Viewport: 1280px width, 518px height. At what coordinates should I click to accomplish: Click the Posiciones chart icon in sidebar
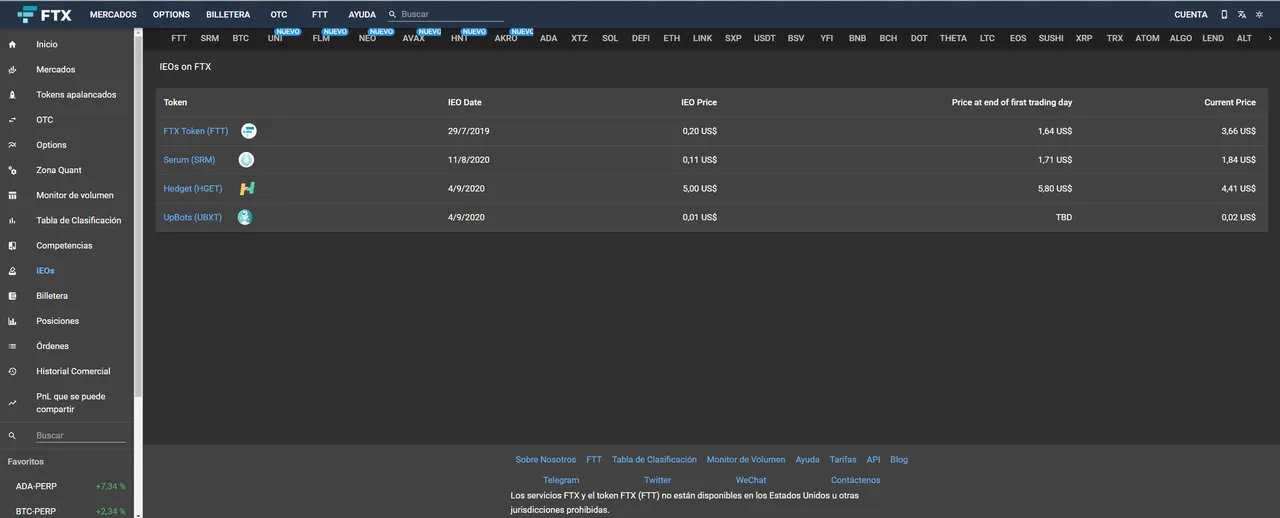(x=12, y=321)
